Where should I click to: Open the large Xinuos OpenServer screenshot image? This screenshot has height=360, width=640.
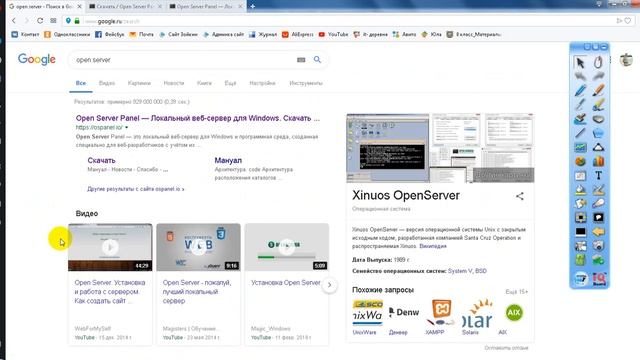(387, 148)
